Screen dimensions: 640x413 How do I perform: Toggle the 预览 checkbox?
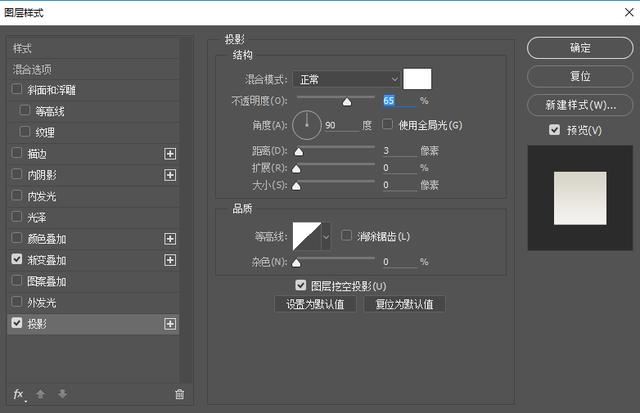pyautogui.click(x=554, y=130)
